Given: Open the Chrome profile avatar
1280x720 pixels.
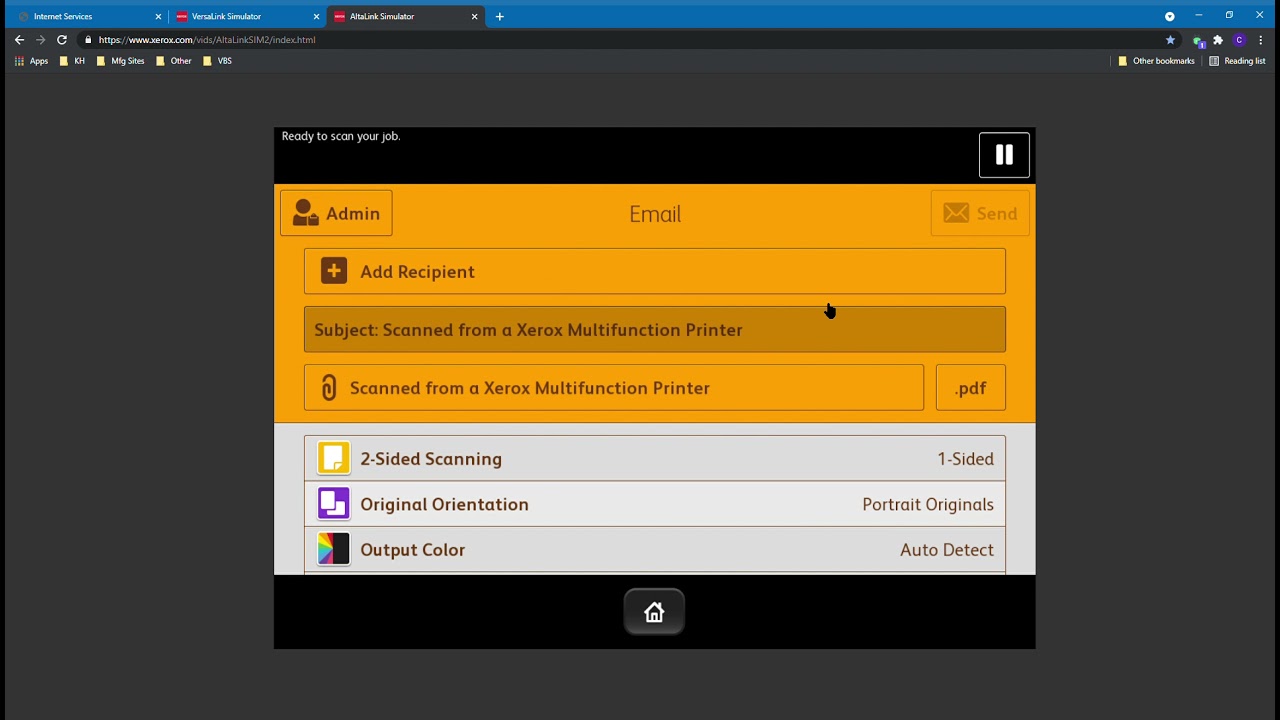Looking at the screenshot, I should click(1239, 40).
